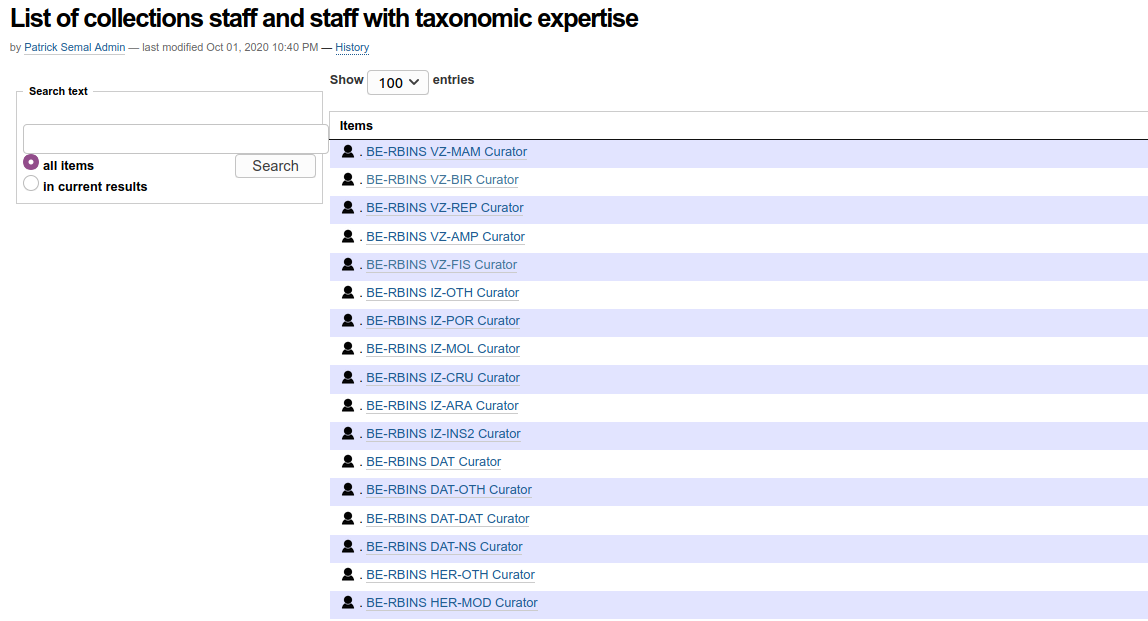The width and height of the screenshot is (1148, 621).
Task: Open the BE-RBINS VZ-BIR Curator entry
Action: [x=442, y=180]
